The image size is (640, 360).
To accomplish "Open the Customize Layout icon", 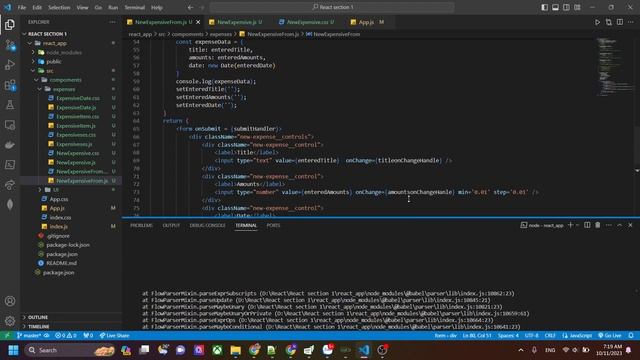I will (578, 7).
